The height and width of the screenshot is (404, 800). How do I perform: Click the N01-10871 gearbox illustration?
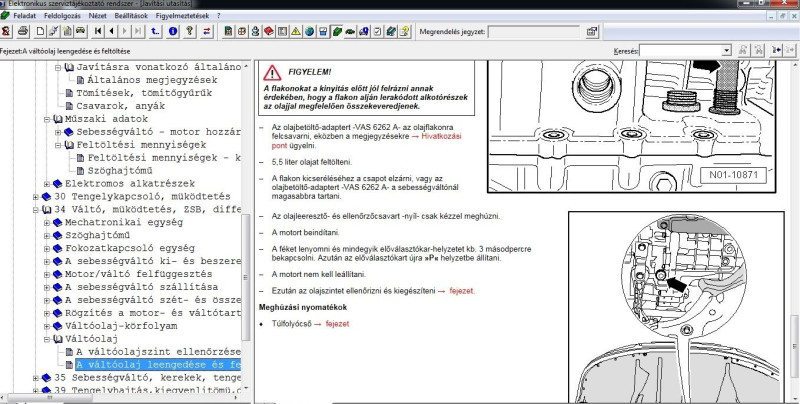tap(632, 126)
